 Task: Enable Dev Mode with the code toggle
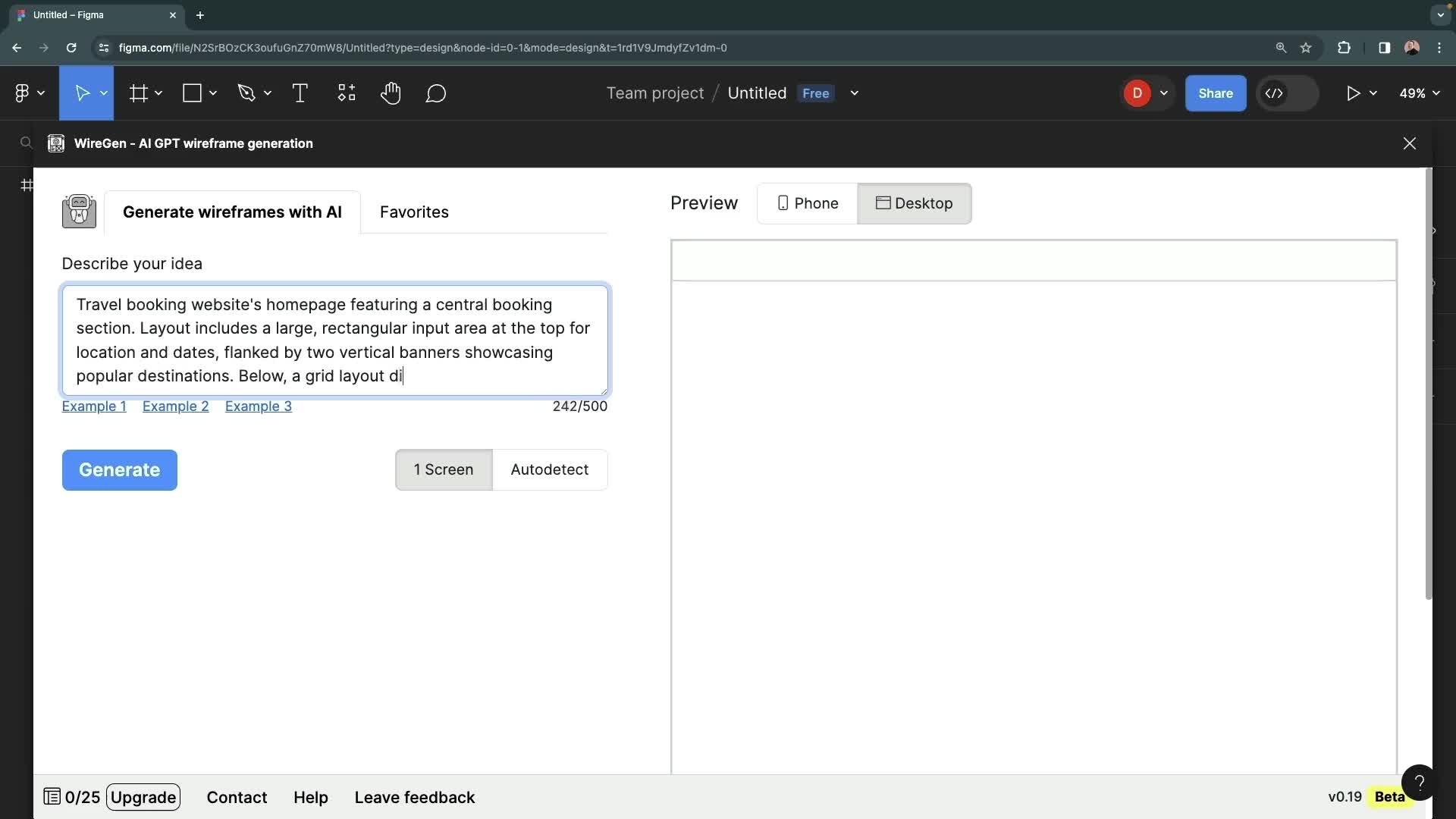pyautogui.click(x=1276, y=93)
